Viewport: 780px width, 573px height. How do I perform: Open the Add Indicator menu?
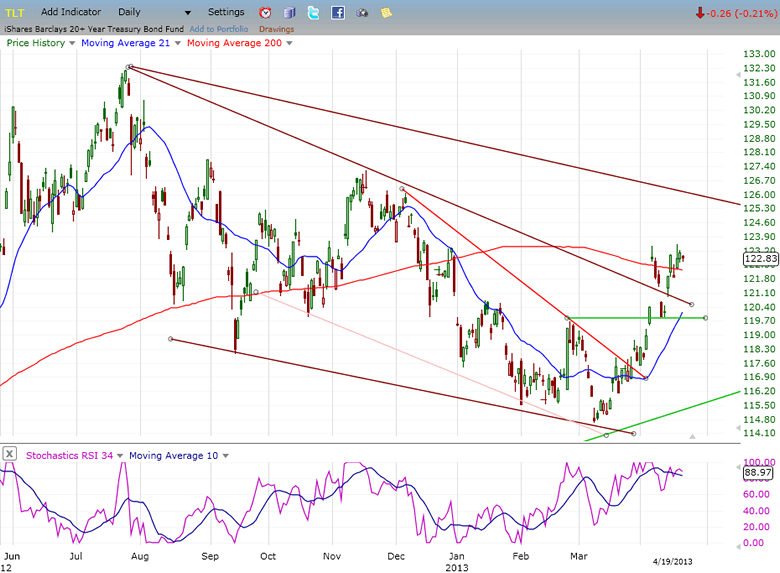(70, 12)
